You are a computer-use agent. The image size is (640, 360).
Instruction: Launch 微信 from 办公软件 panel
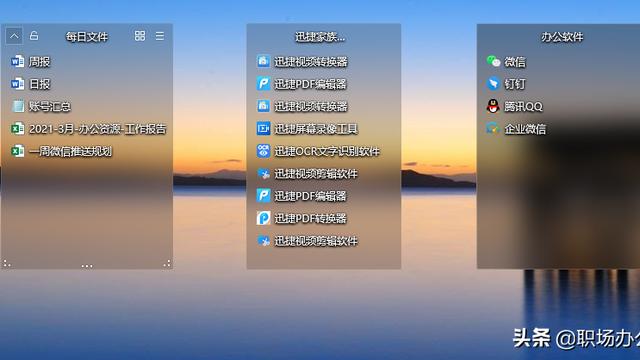(506, 62)
